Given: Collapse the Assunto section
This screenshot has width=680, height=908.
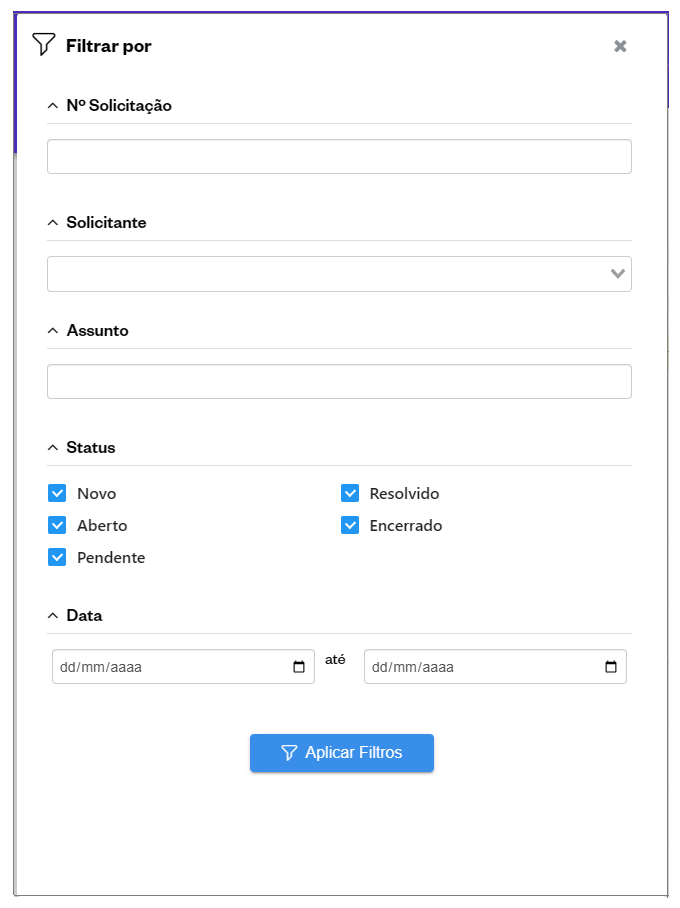Looking at the screenshot, I should tap(53, 331).
